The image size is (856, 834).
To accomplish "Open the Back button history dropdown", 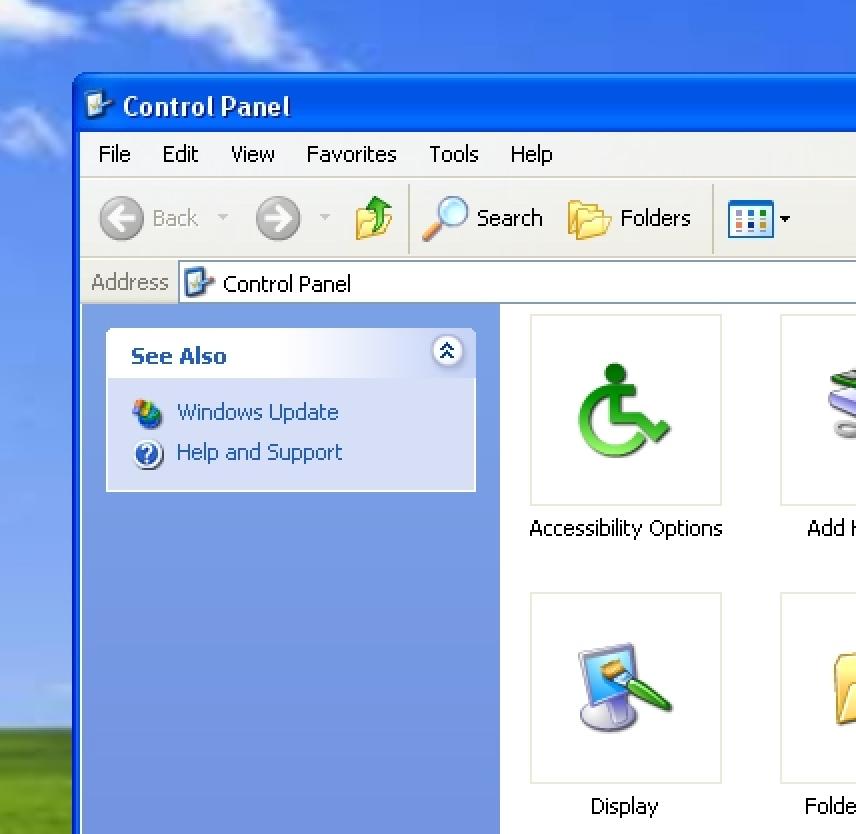I will tap(222, 218).
